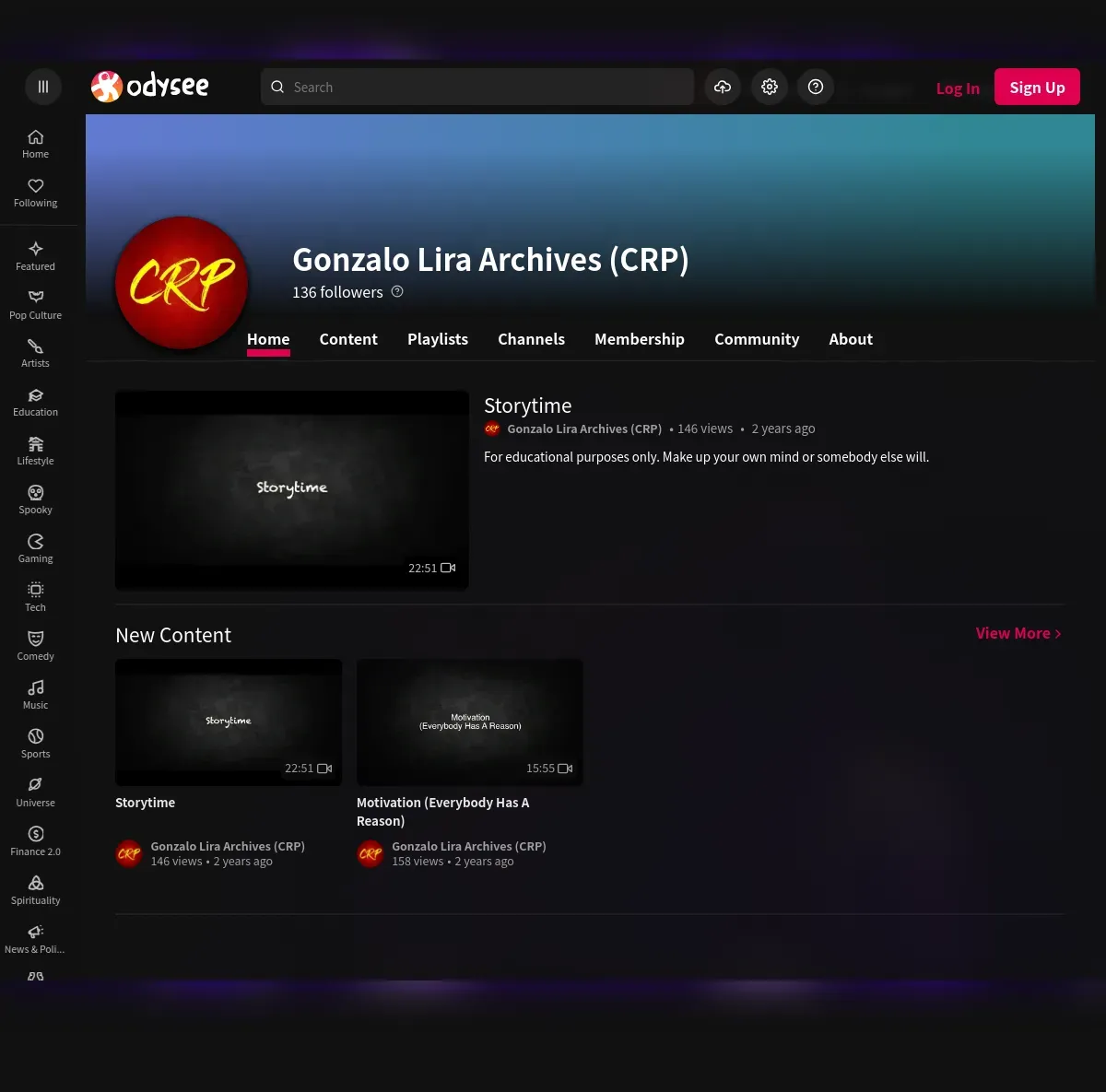The image size is (1106, 1092).
Task: Open Finance 2.0 category
Action: (x=36, y=841)
